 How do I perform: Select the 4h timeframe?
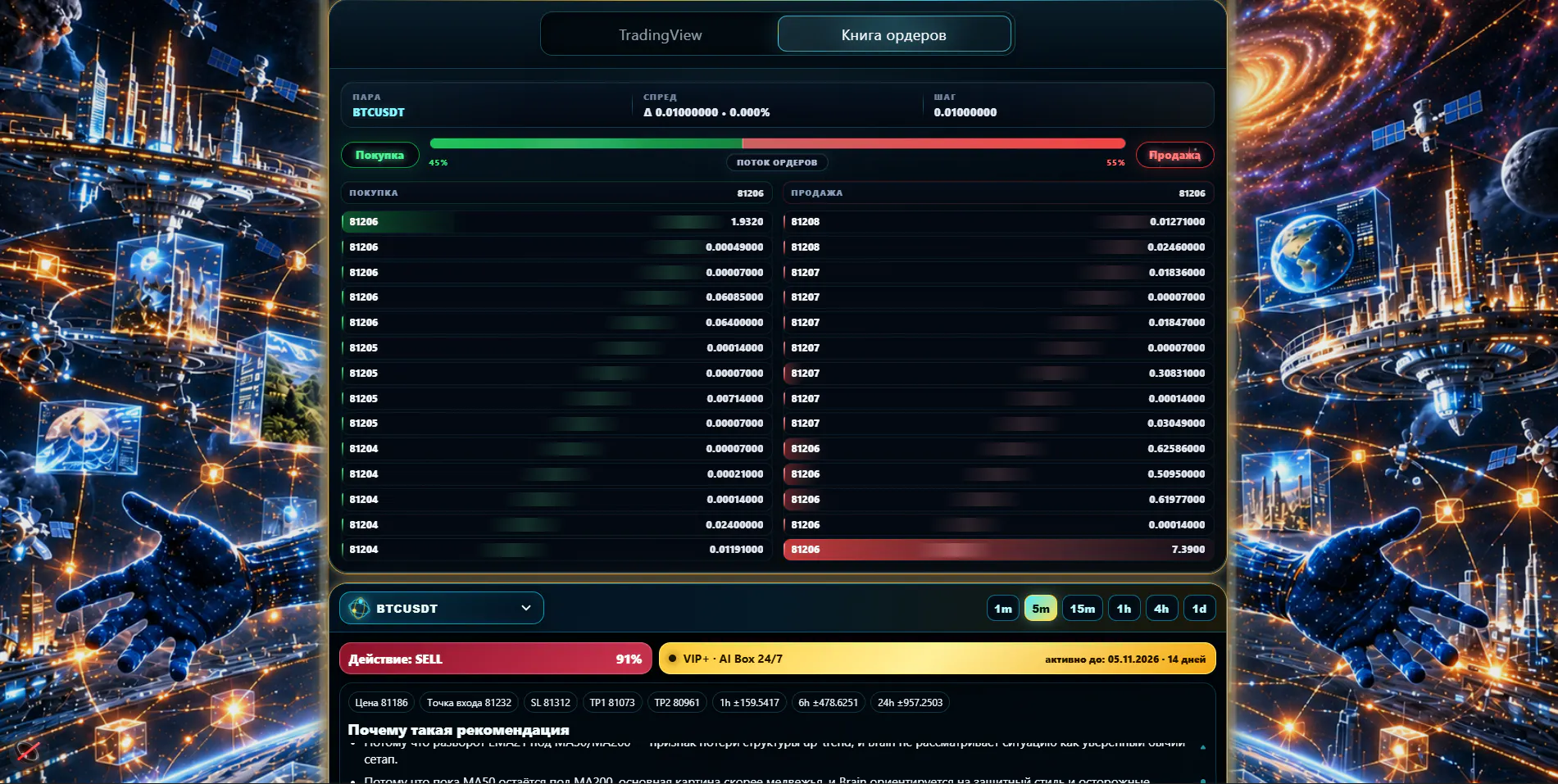click(x=1161, y=608)
